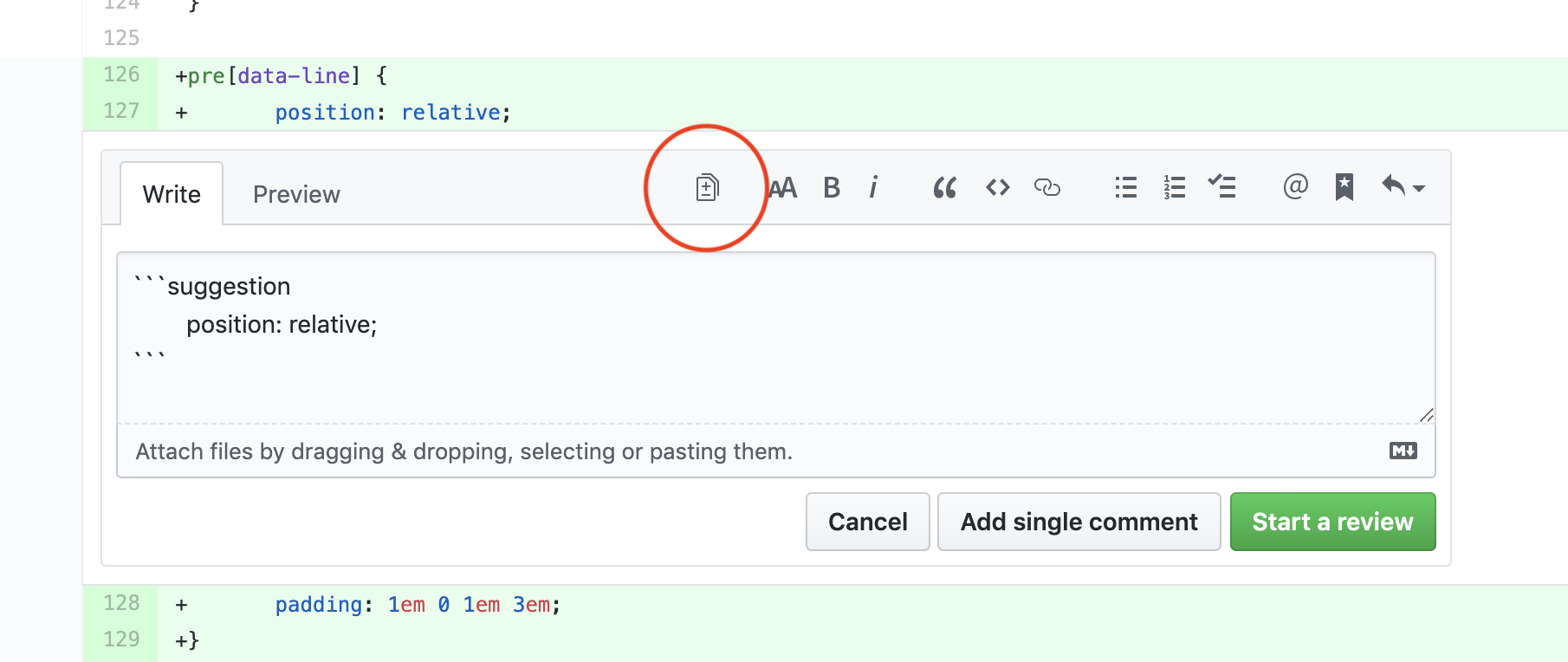The width and height of the screenshot is (1568, 662).
Task: Reference an issue with the bookmark icon
Action: (1344, 186)
